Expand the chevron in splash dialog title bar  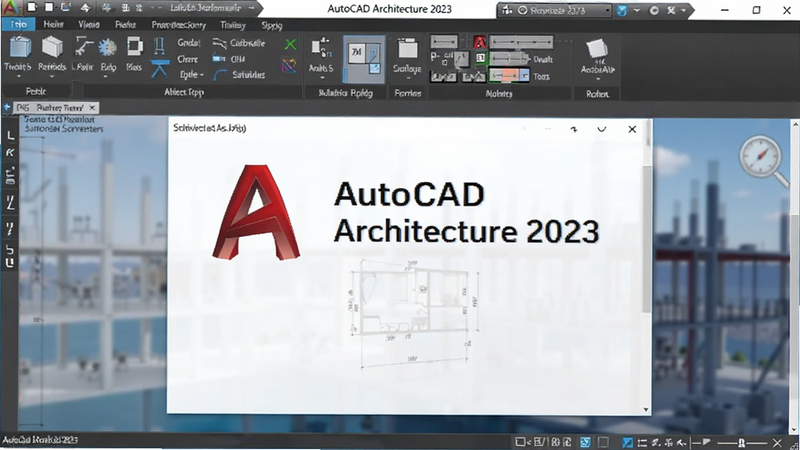[602, 130]
